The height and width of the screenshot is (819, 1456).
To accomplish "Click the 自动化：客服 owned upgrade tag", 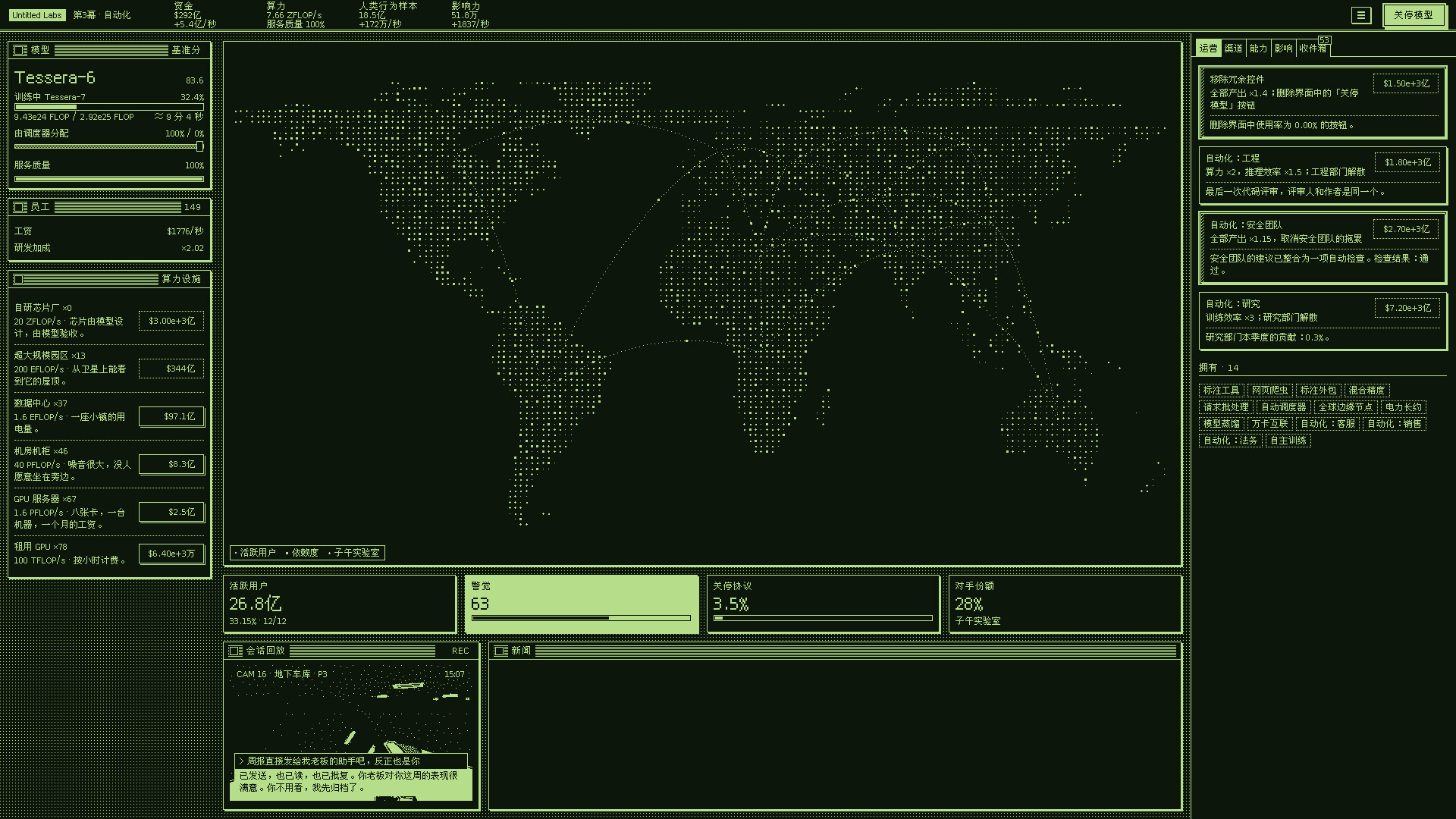I will tap(1327, 424).
